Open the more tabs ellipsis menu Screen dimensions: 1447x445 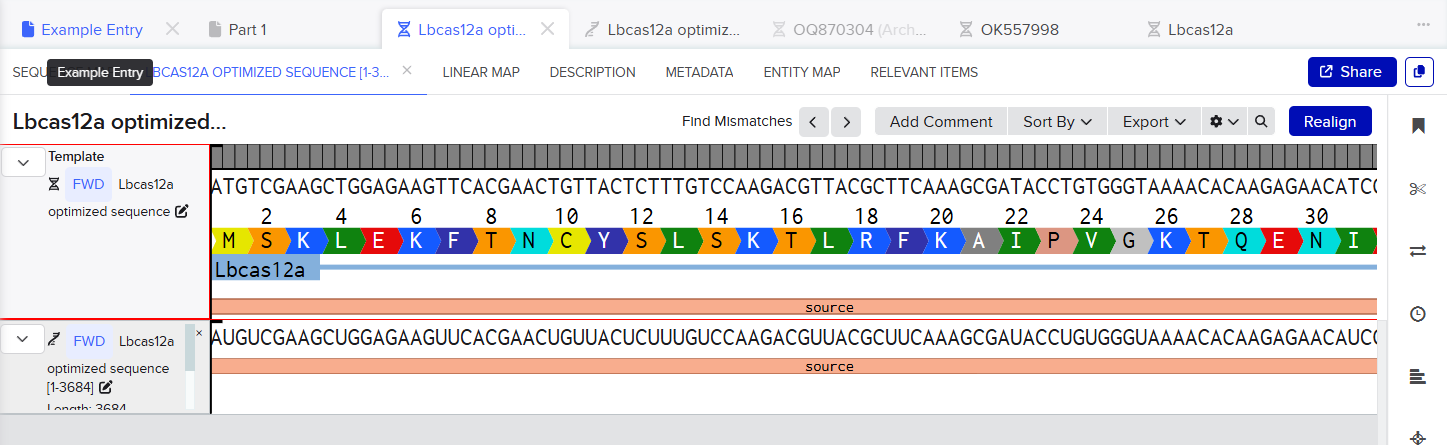[x=1423, y=24]
